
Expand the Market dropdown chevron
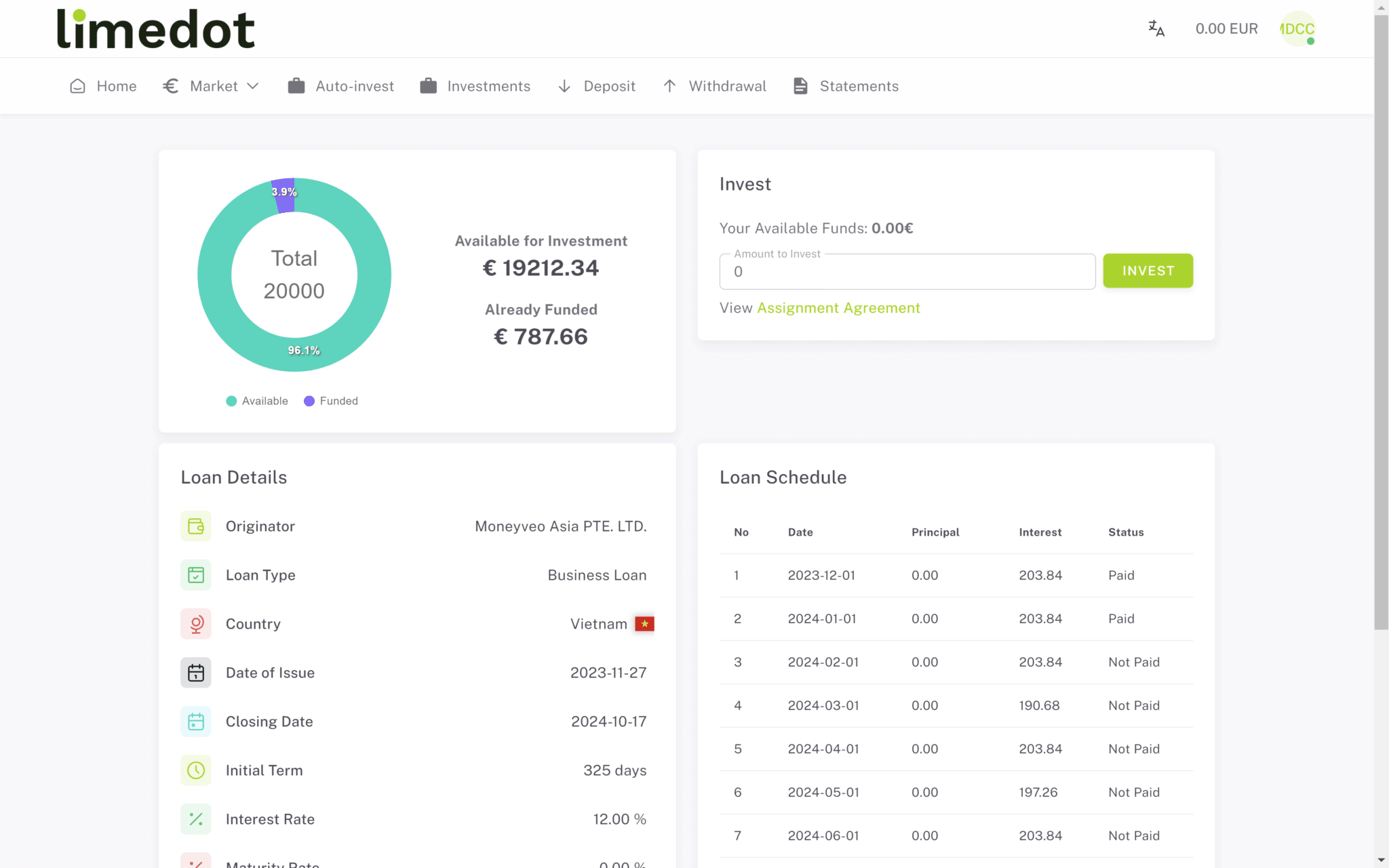(x=253, y=86)
